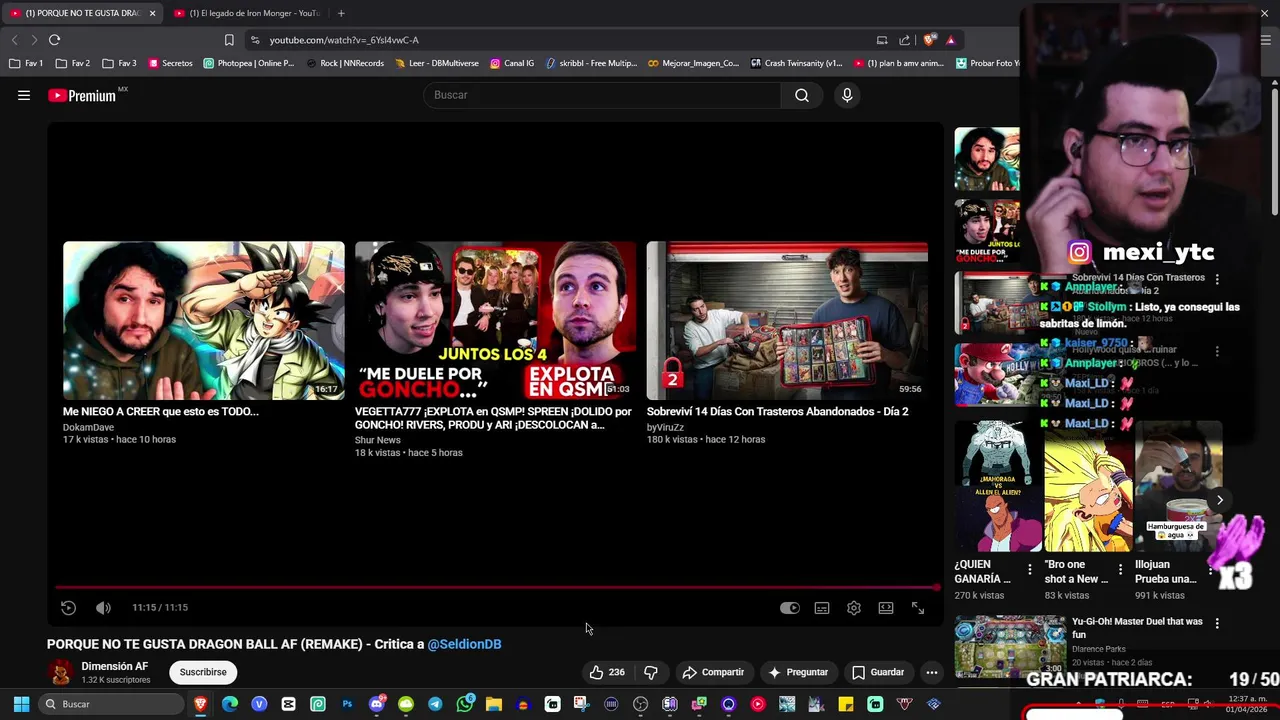Open Photoshop from taskbar
This screenshot has height=720, width=1280.
347,704
